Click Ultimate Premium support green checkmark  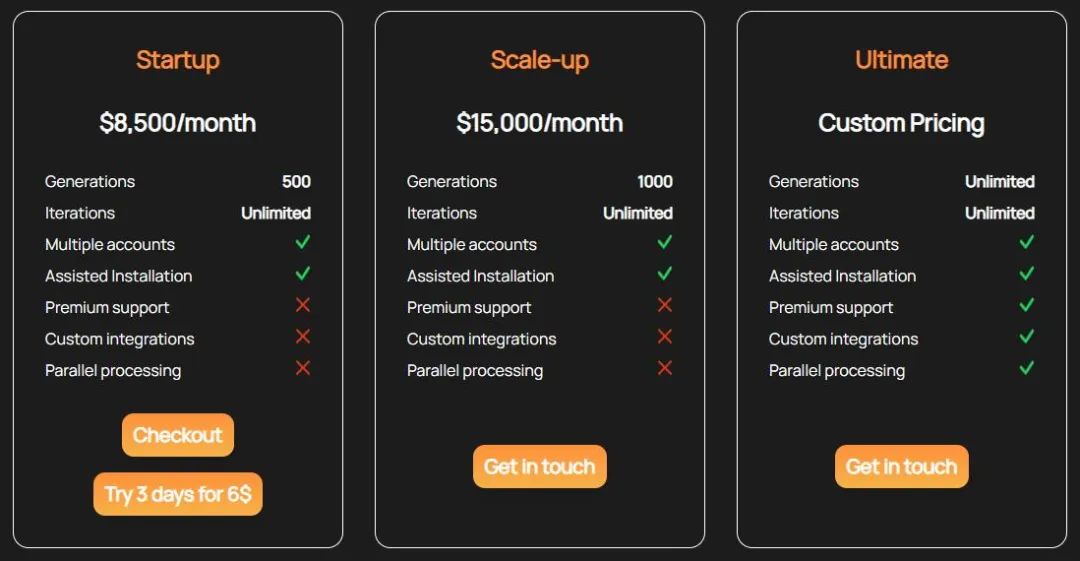click(x=1026, y=305)
